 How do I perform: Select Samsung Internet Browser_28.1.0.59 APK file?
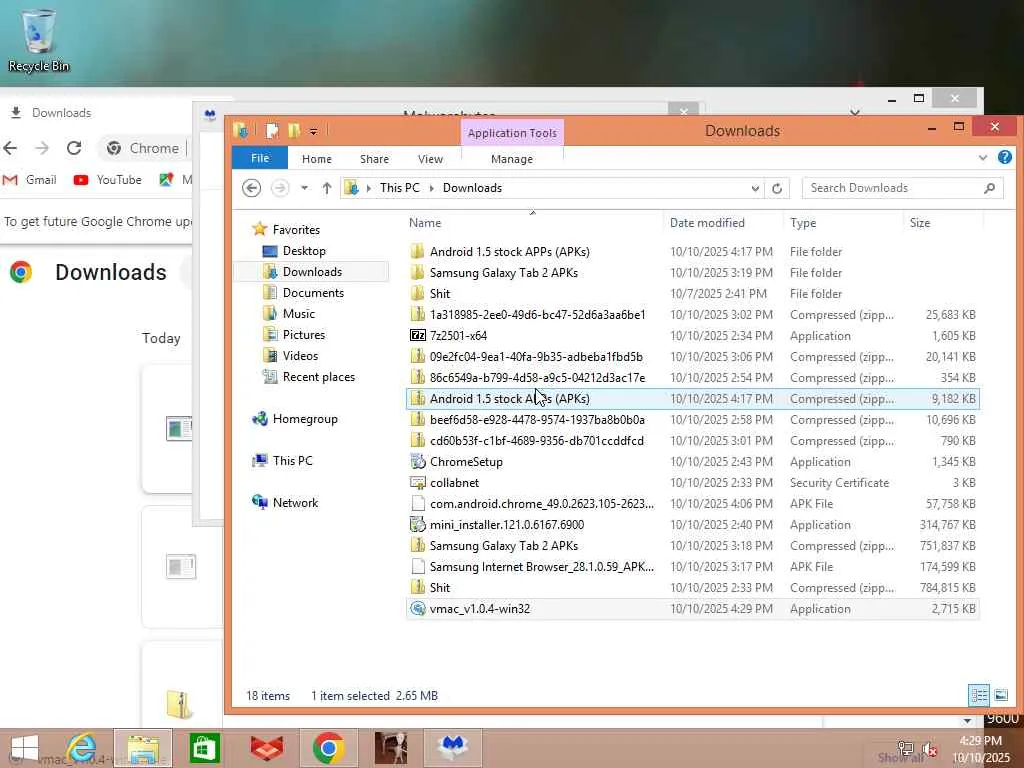(692, 567)
